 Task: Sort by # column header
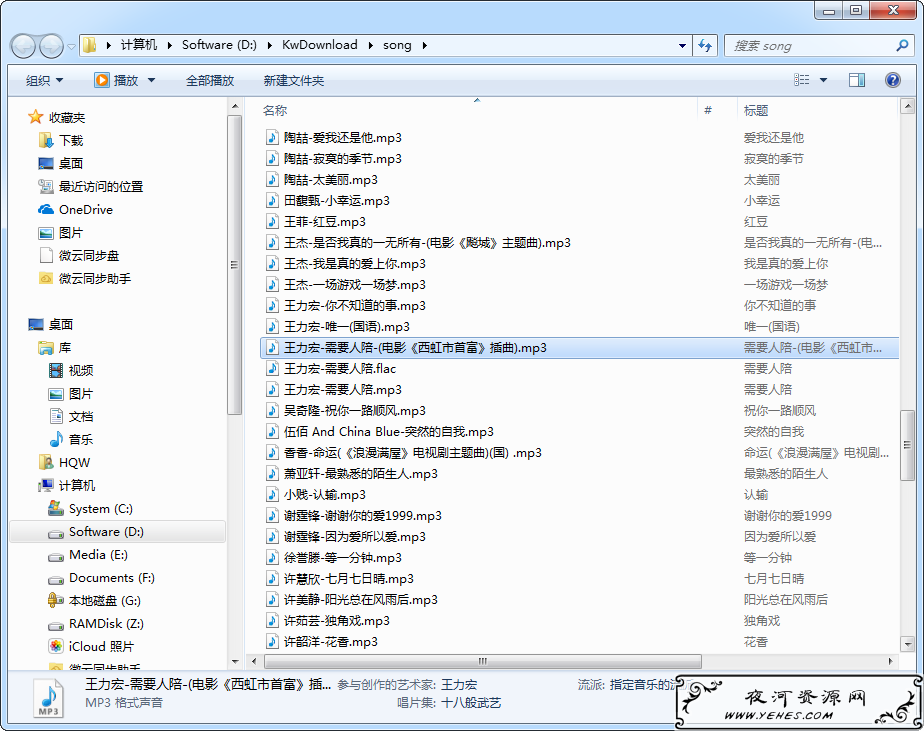tap(708, 110)
